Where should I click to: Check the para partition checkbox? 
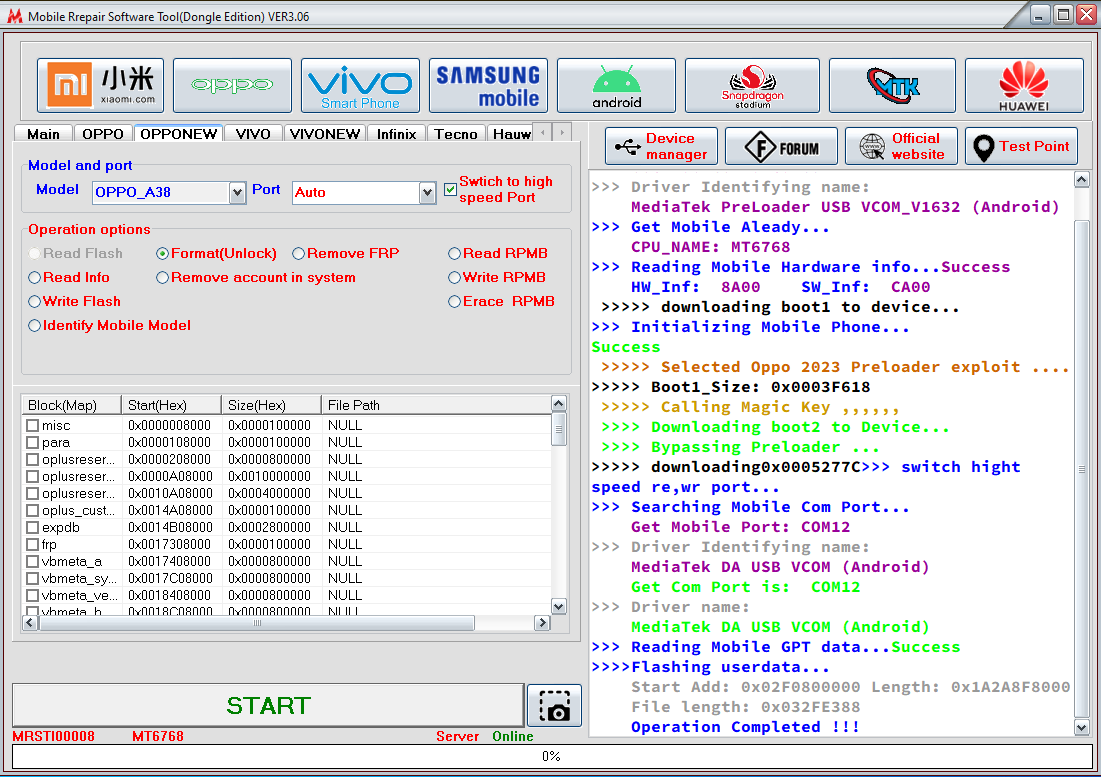[32, 442]
